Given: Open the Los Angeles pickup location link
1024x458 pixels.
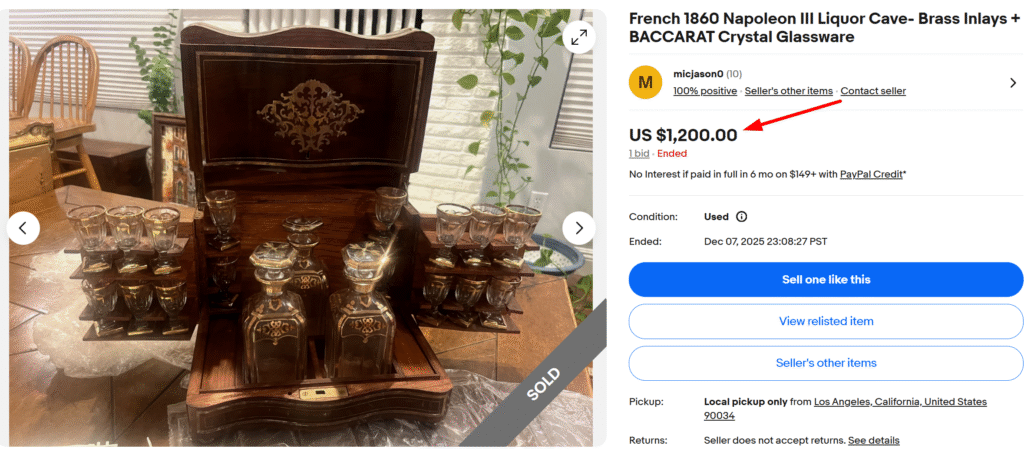Looking at the screenshot, I should tap(900, 402).
